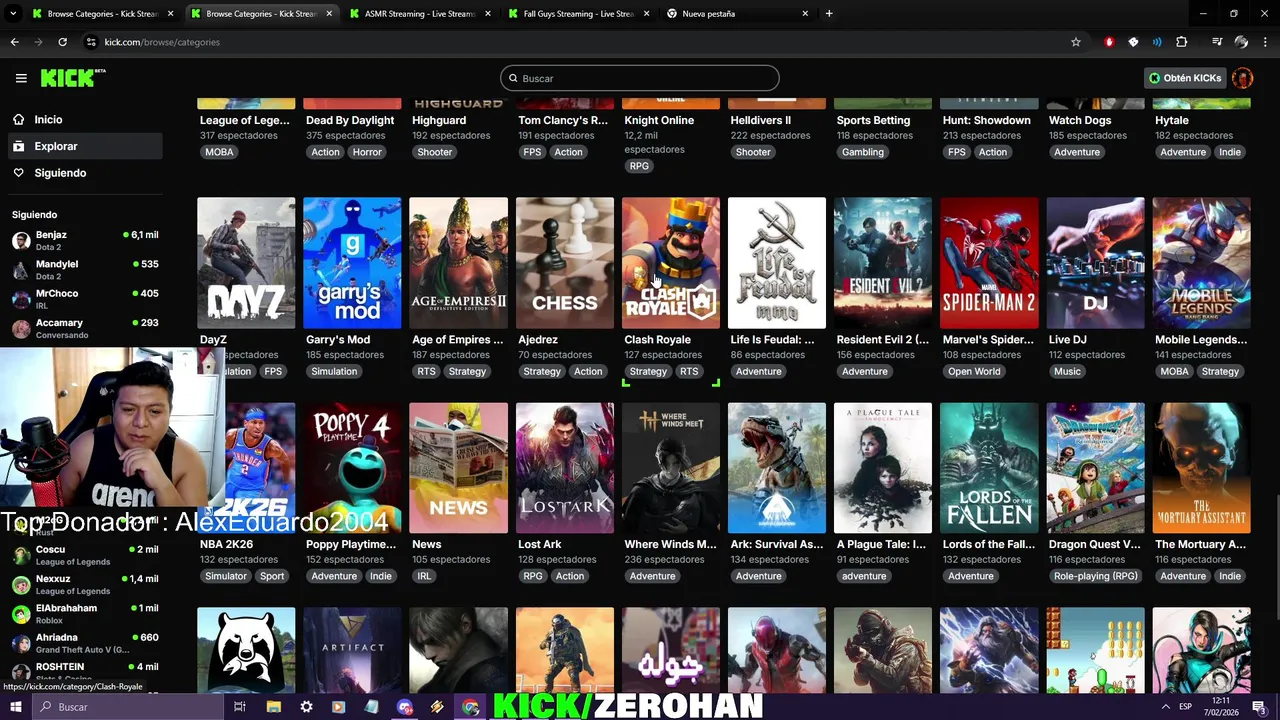Image resolution: width=1280 pixels, height=720 pixels.
Task: Open Nexxuz's channel in the sidebar
Action: (x=84, y=584)
